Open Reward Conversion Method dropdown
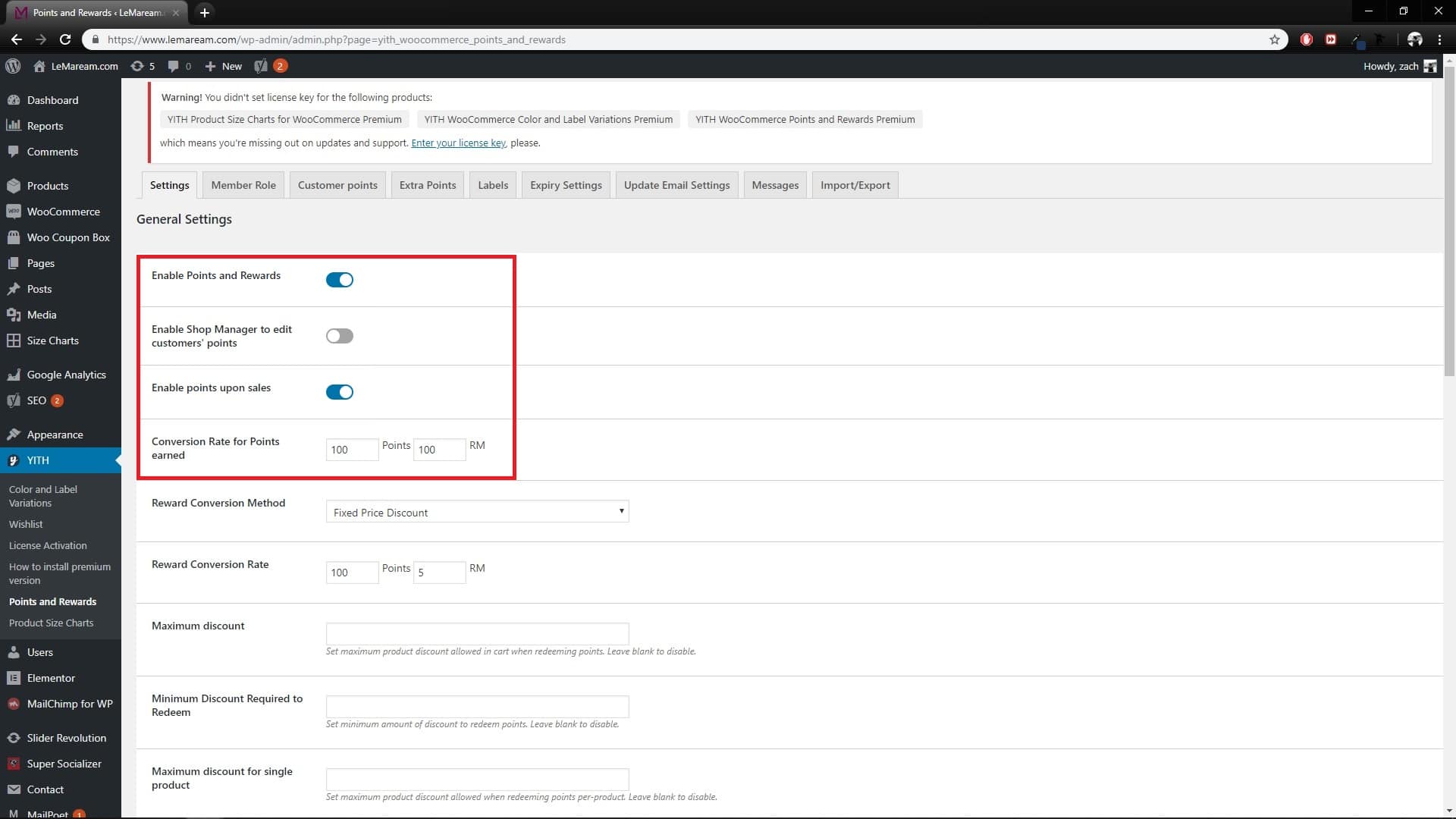Viewport: 1456px width, 819px height. click(x=477, y=512)
